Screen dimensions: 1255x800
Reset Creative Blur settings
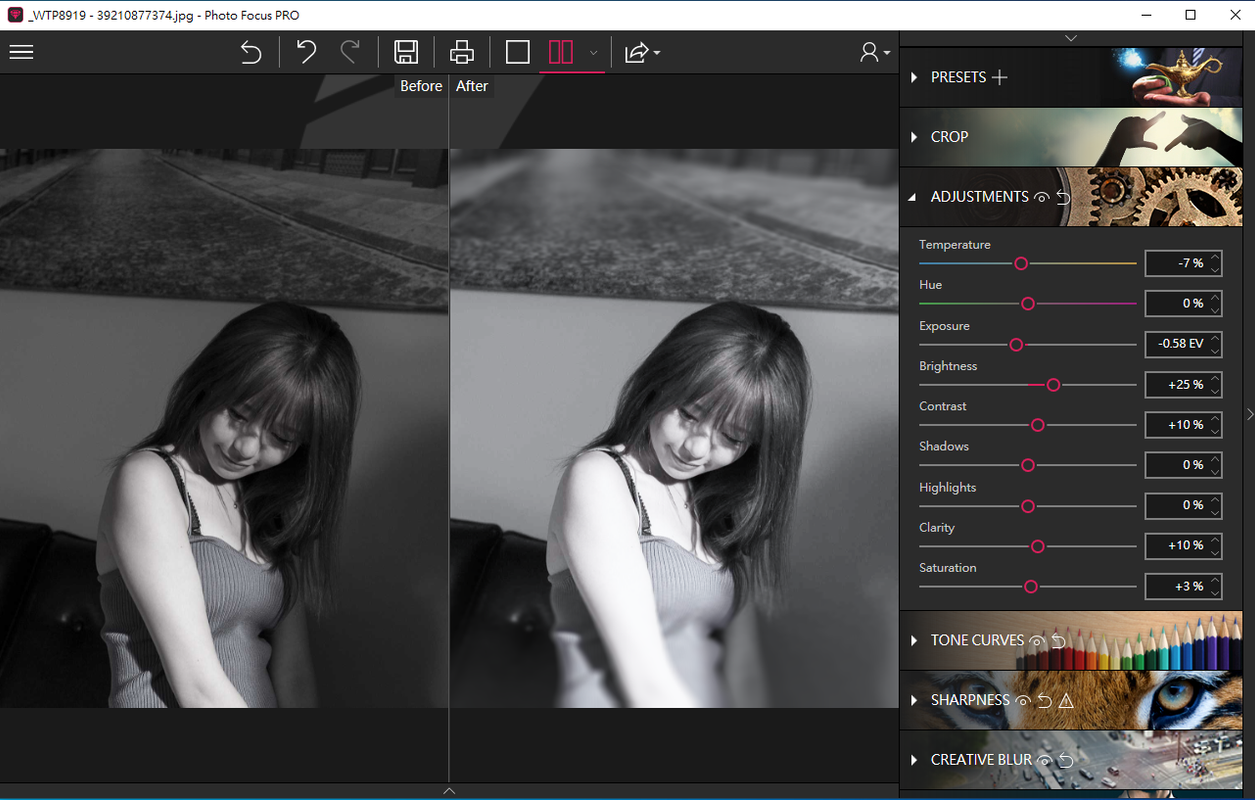1066,760
